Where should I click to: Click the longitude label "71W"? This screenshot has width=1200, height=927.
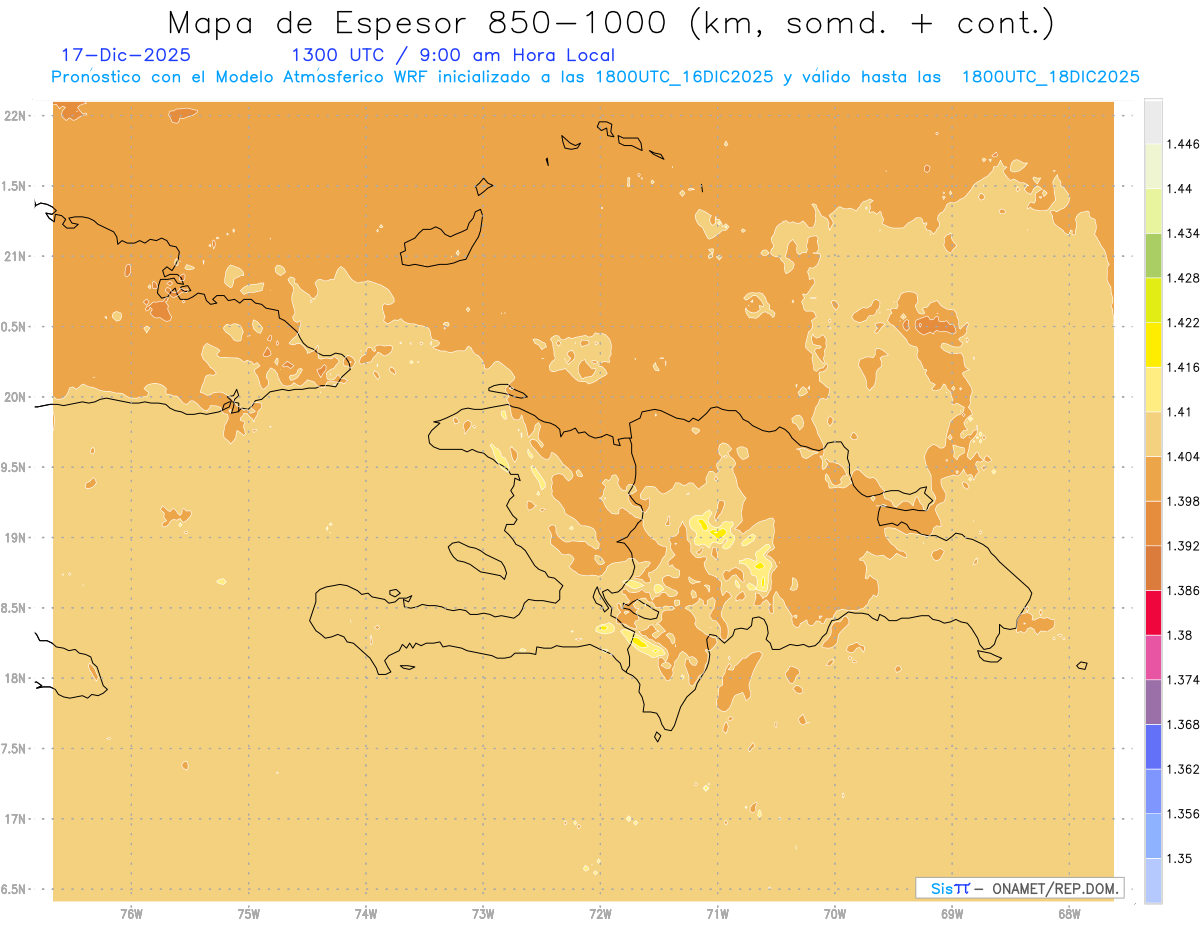[717, 913]
